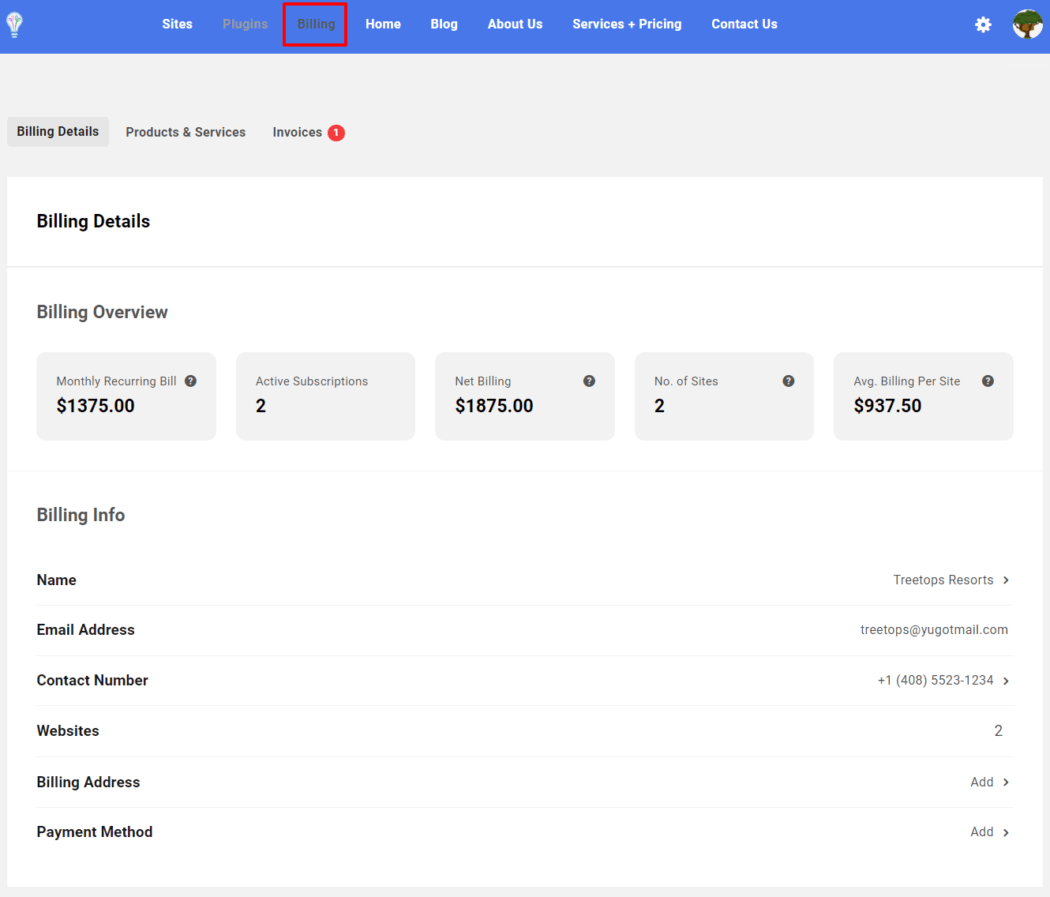The image size is (1050, 897).
Task: Open the Services + Pricing menu item
Action: point(627,24)
